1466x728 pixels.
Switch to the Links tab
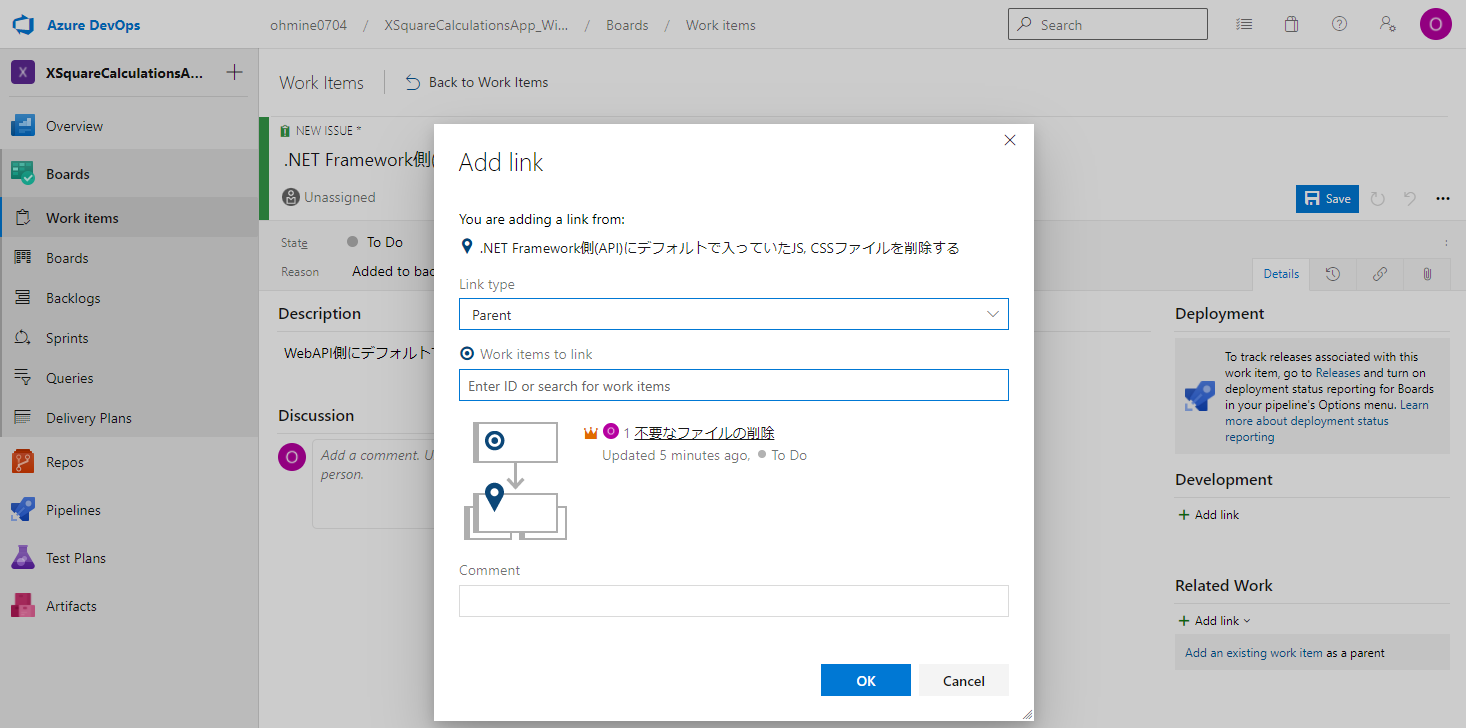point(1380,274)
